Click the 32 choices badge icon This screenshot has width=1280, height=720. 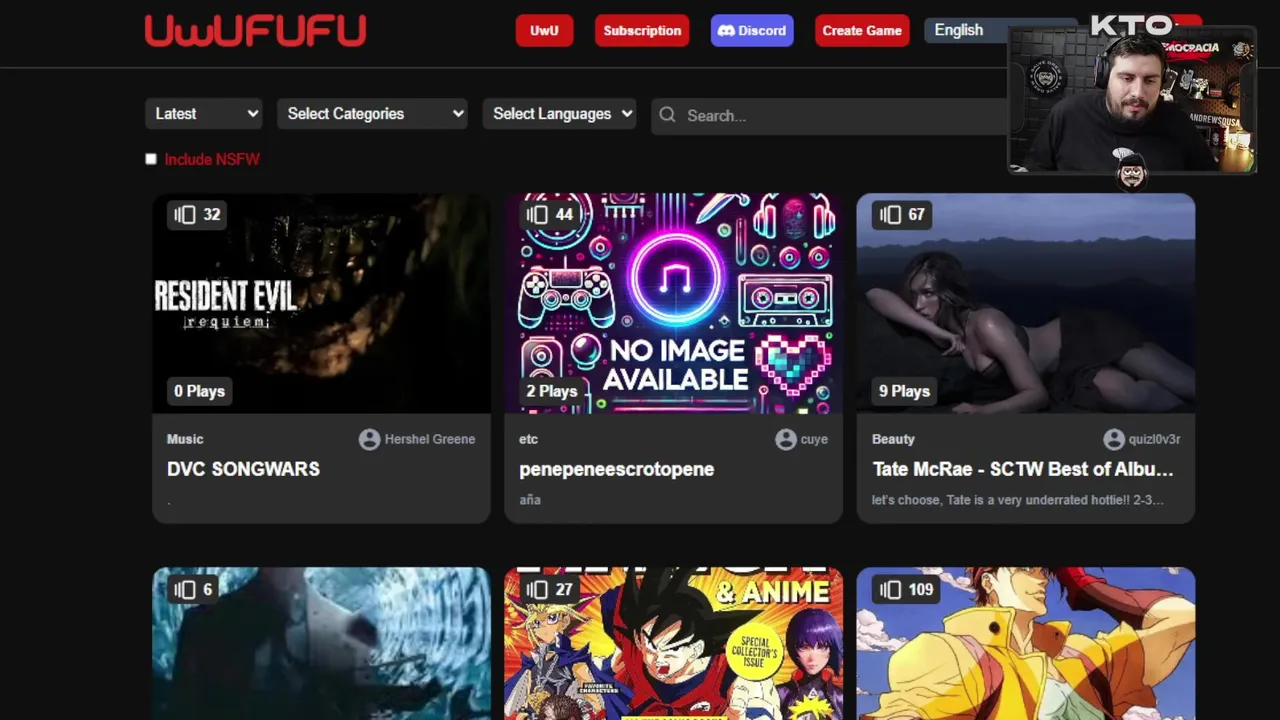(x=183, y=214)
